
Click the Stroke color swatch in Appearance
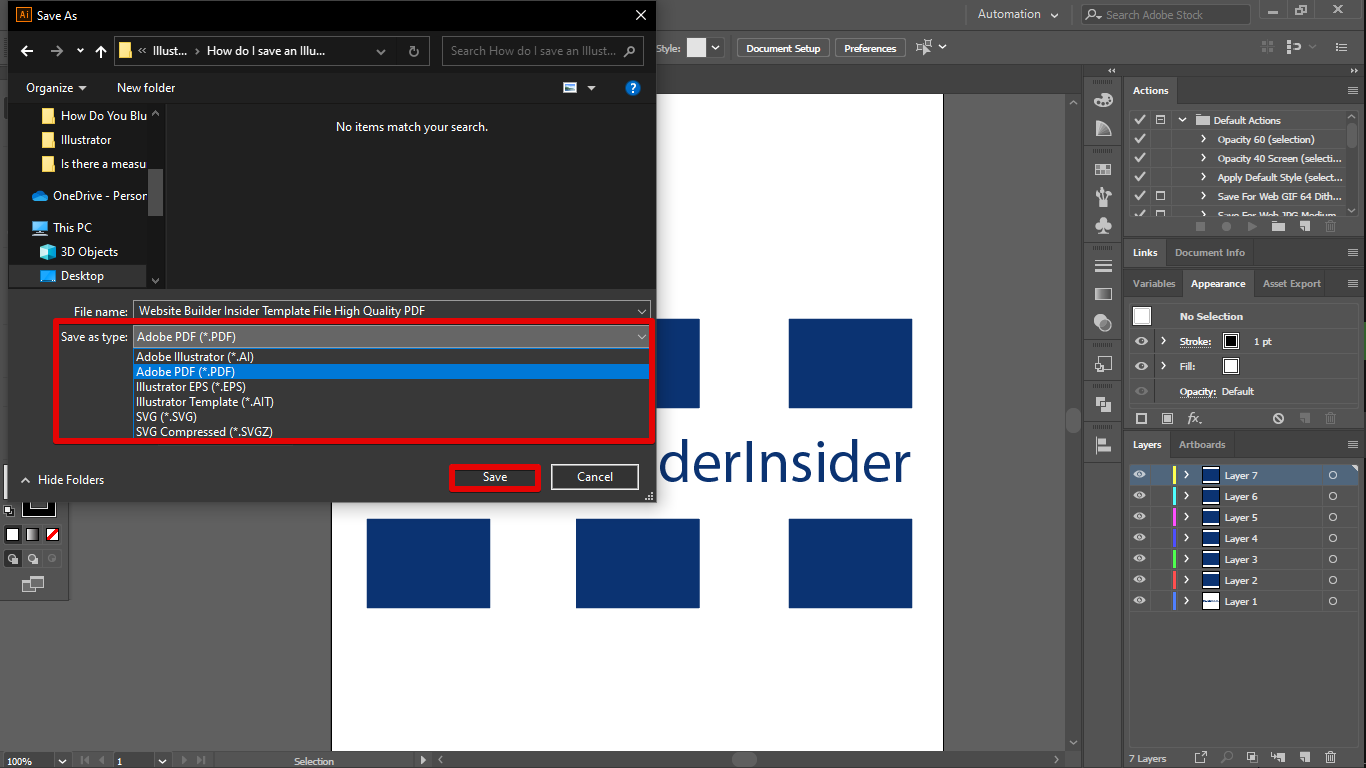1231,341
